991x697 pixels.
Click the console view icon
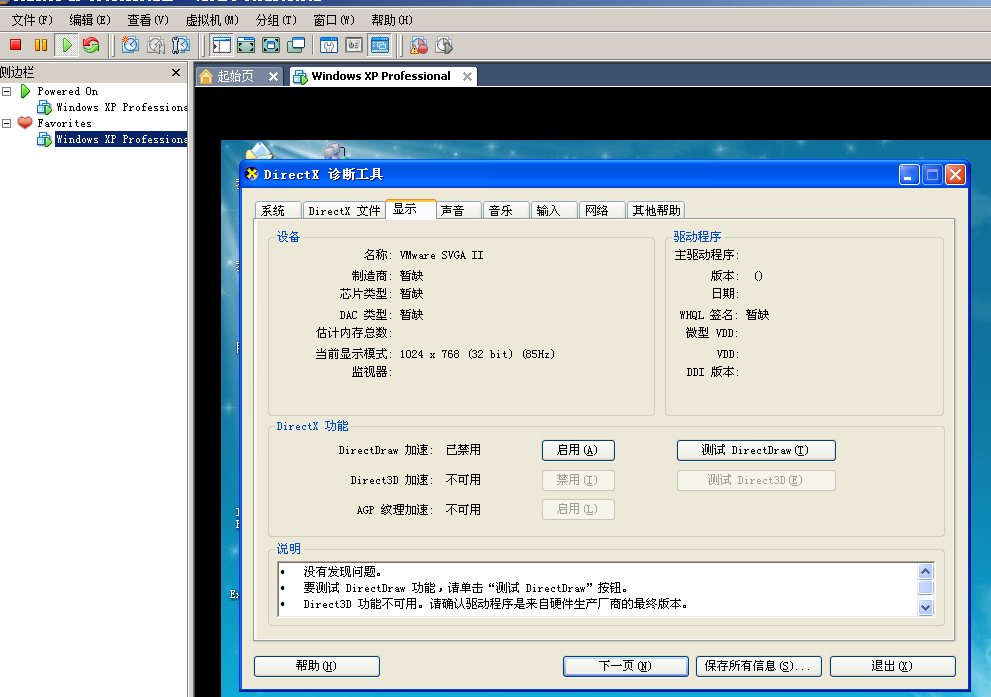(x=380, y=45)
